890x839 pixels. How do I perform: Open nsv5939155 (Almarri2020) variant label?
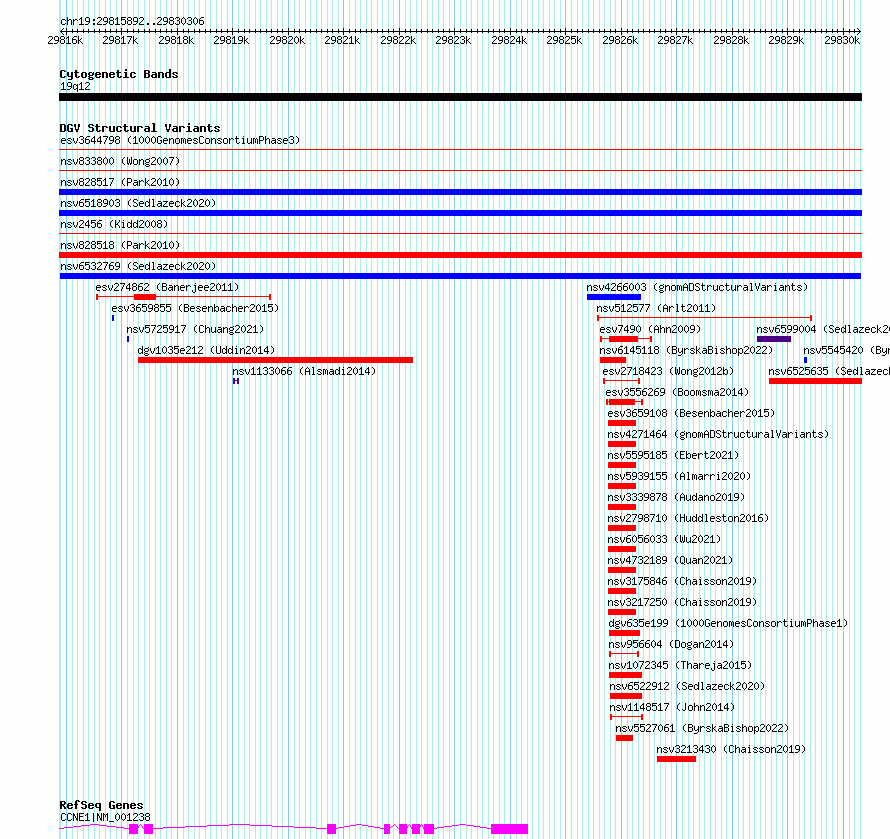[679, 476]
